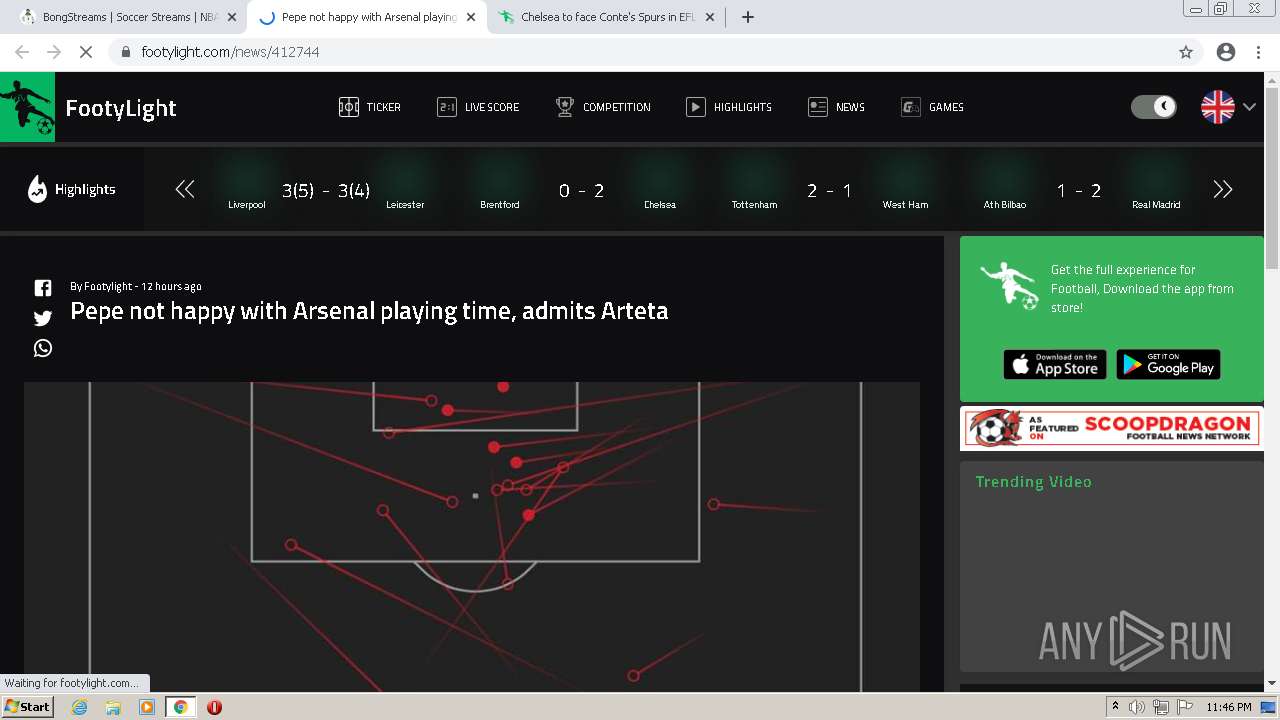The width and height of the screenshot is (1280, 720).
Task: Open Tottenham vs West Ham highlight
Action: point(829,189)
